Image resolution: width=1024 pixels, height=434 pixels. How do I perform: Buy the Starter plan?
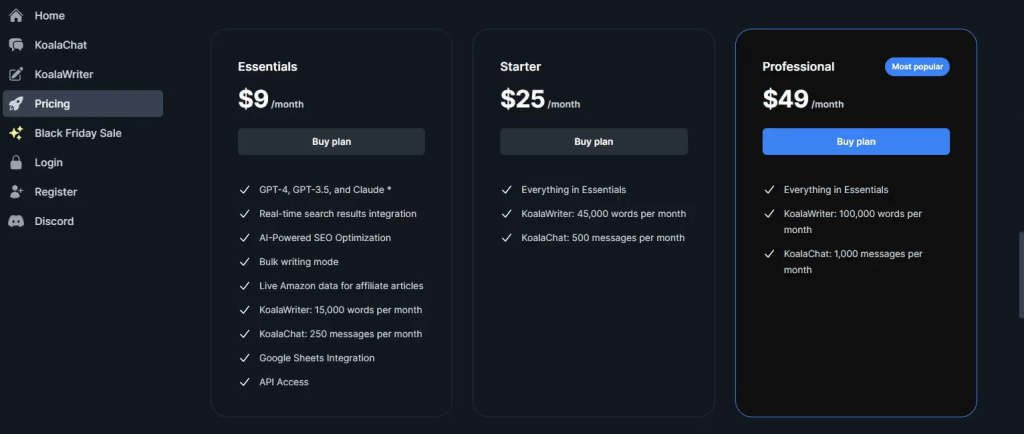click(x=593, y=142)
